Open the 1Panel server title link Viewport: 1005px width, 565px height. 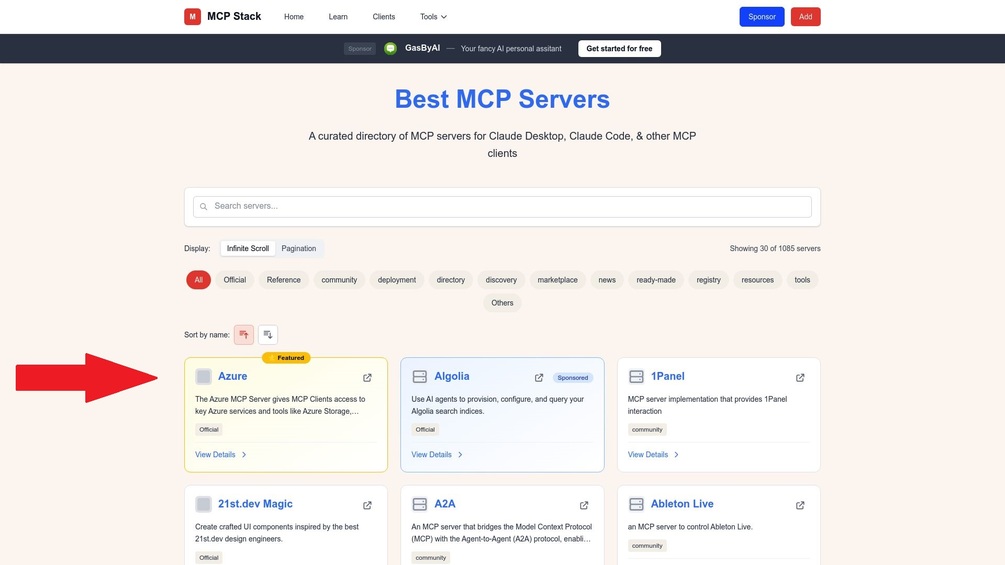coord(667,377)
